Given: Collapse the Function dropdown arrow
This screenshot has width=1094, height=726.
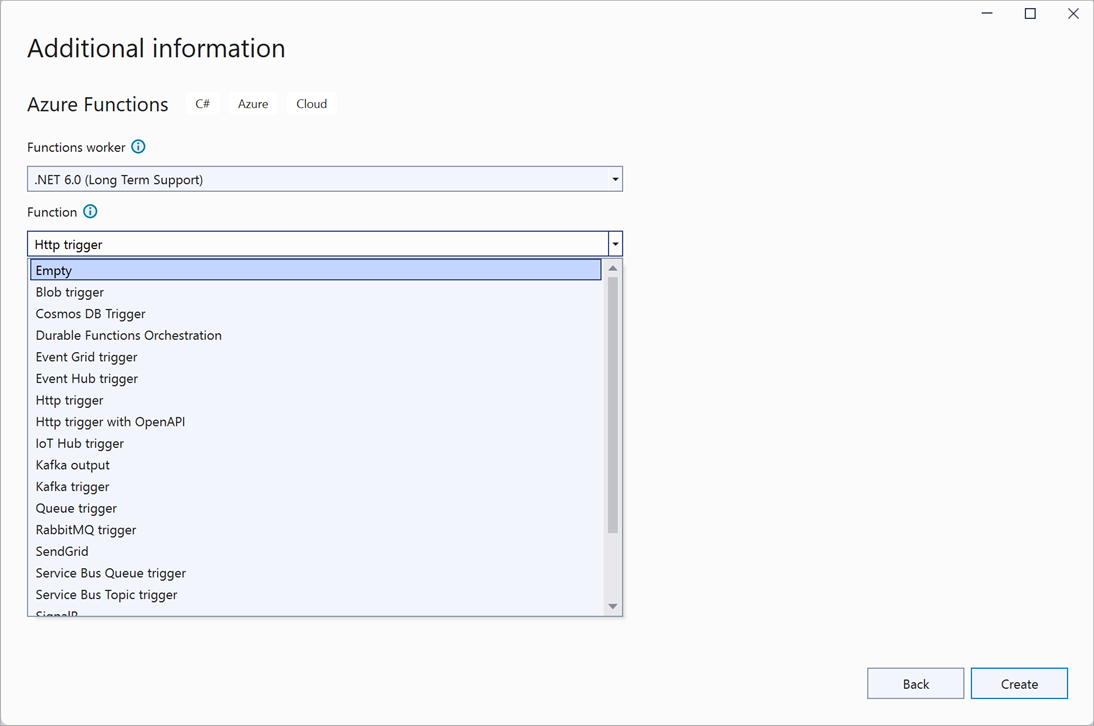Looking at the screenshot, I should pos(615,244).
